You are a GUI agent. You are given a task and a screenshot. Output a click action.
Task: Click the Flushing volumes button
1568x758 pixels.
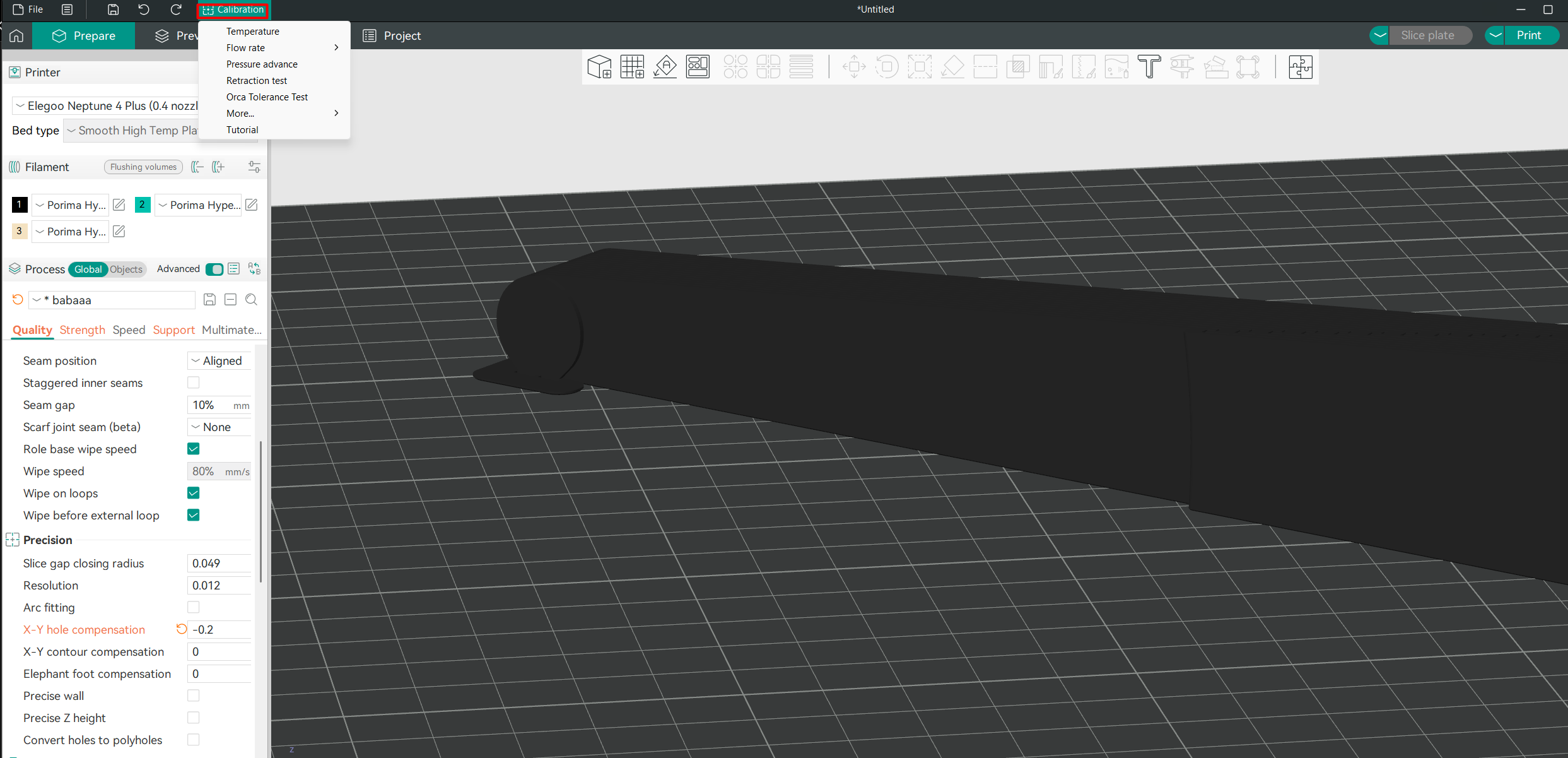point(143,167)
